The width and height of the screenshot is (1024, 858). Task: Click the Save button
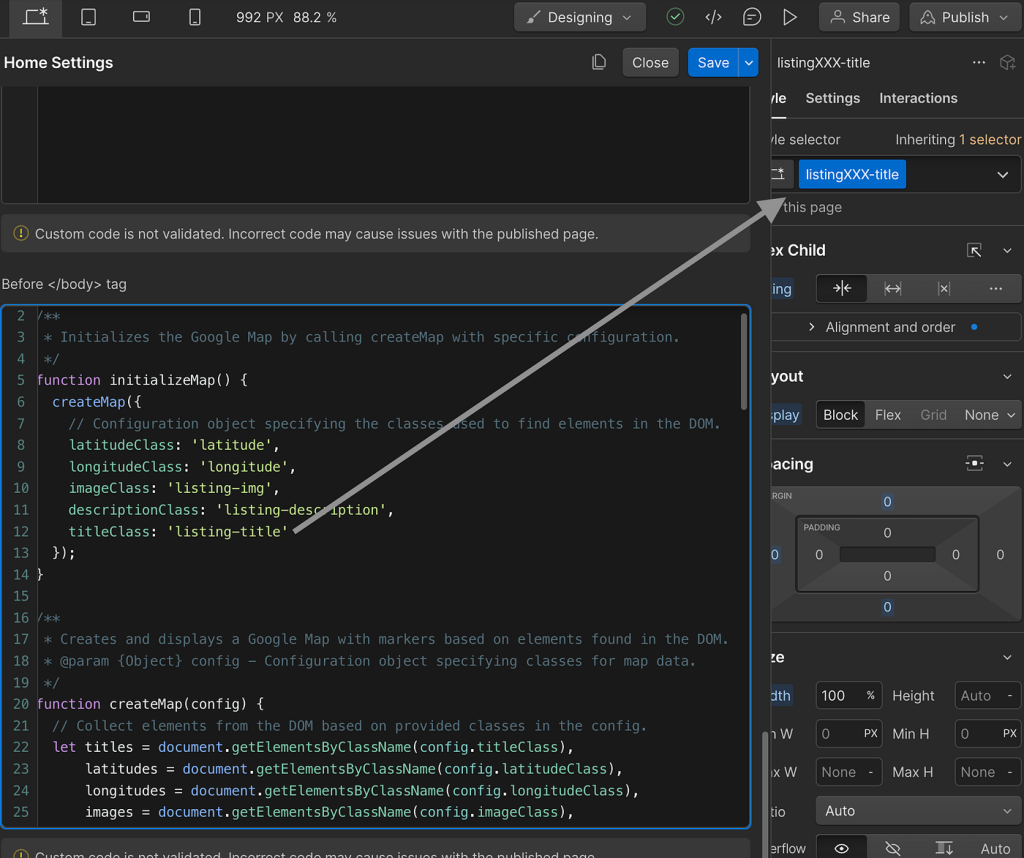(x=712, y=62)
